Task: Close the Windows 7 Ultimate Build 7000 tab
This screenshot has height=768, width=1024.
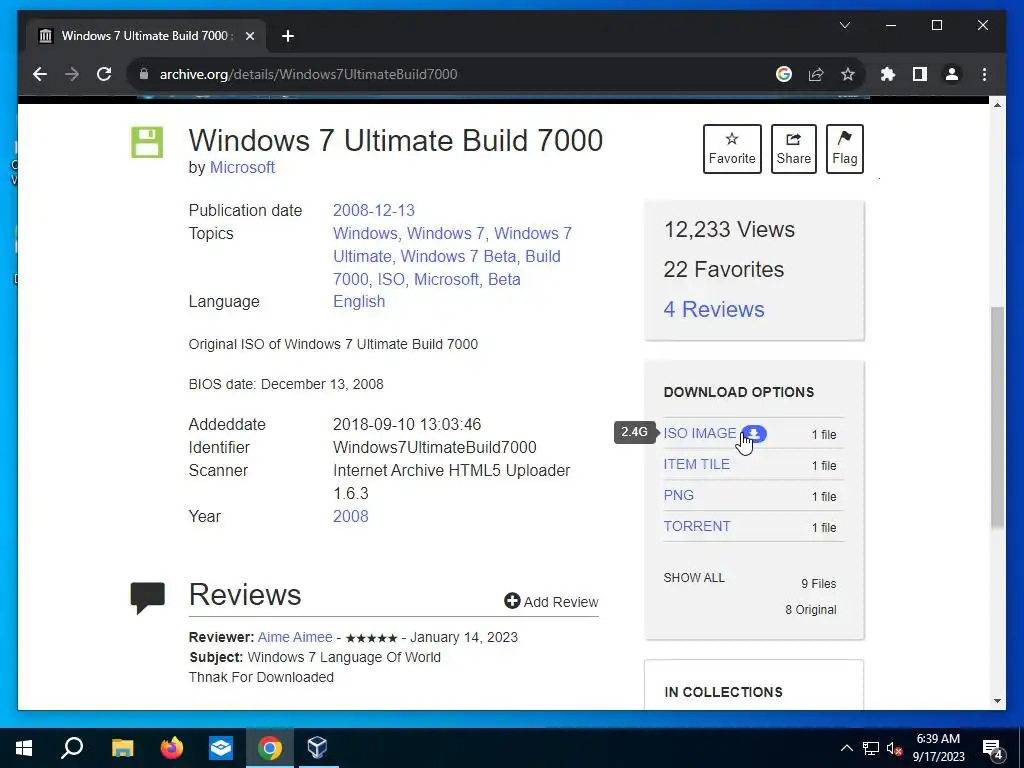Action: pos(249,36)
